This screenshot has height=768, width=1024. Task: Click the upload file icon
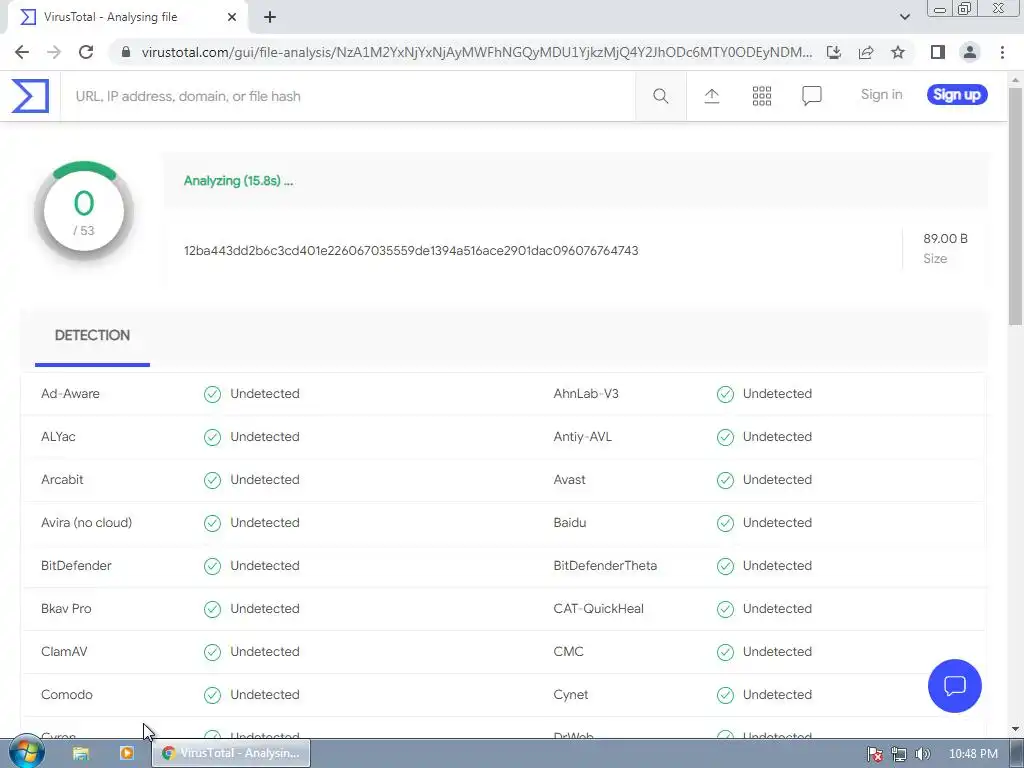[x=712, y=96]
